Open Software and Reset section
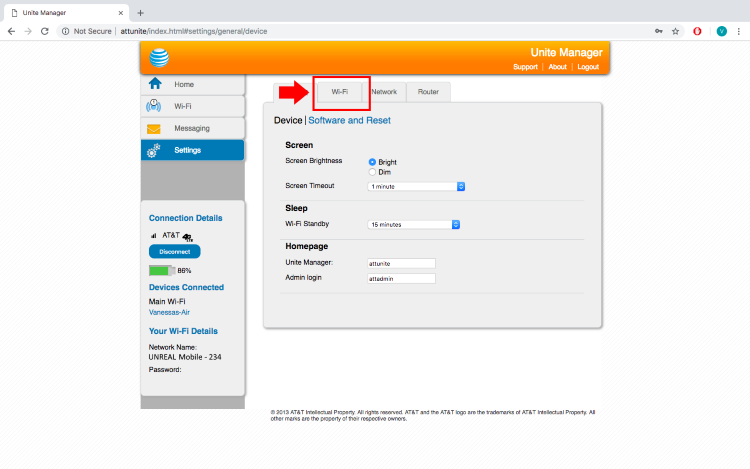 tap(349, 120)
